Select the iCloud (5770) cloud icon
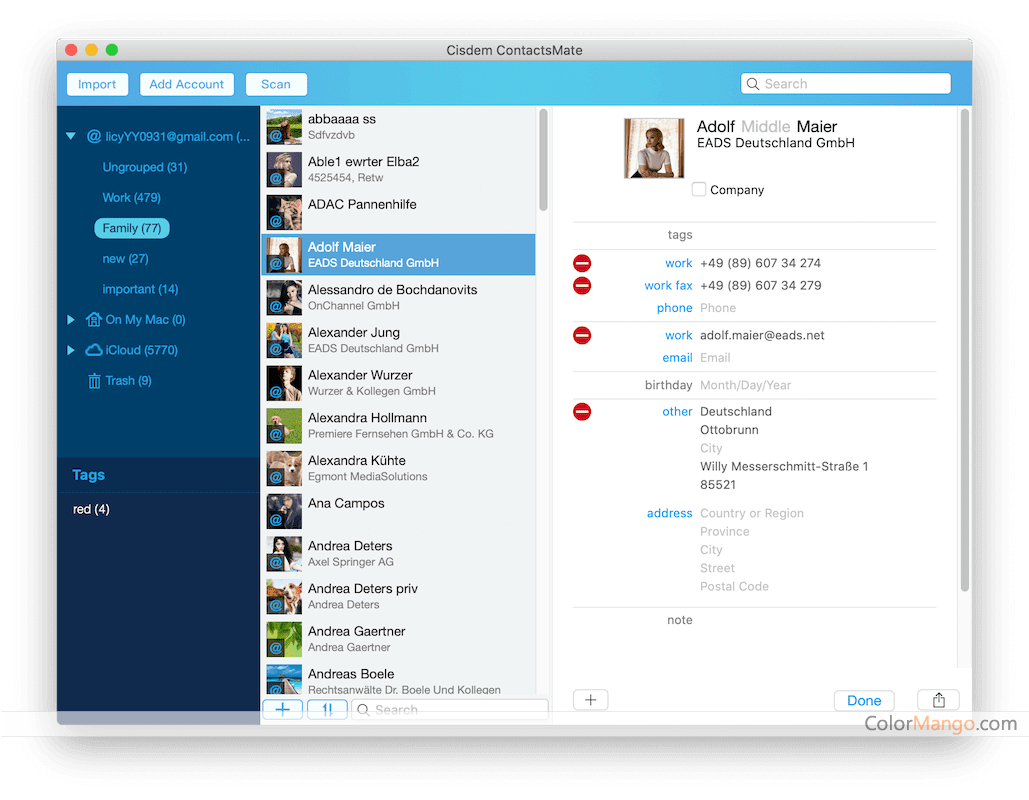 click(x=94, y=350)
